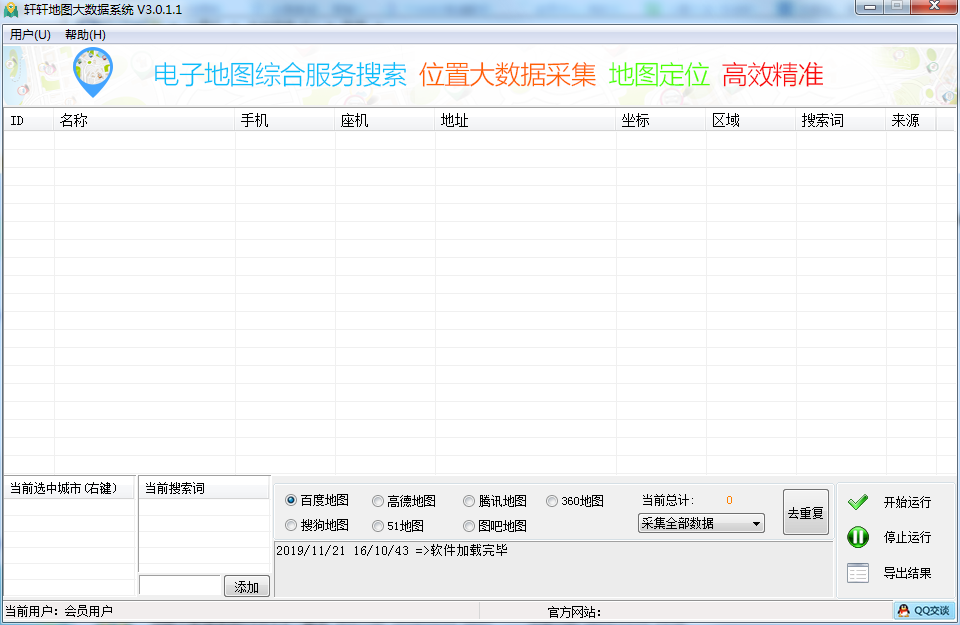Click the app icon in title bar
This screenshot has height=625, width=960.
click(11, 10)
